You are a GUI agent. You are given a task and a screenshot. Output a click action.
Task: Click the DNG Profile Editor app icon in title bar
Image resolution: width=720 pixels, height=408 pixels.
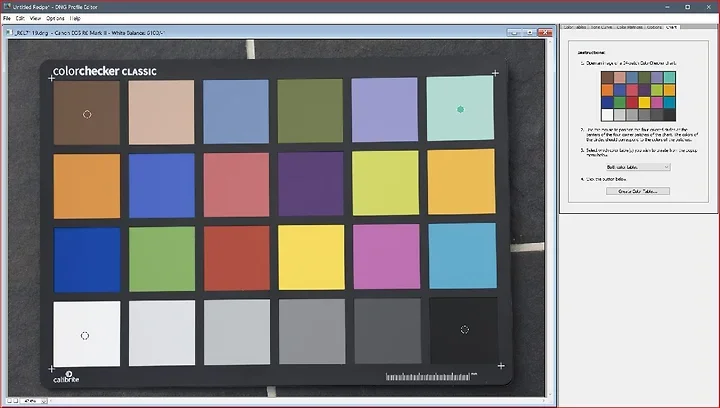(x=7, y=6)
